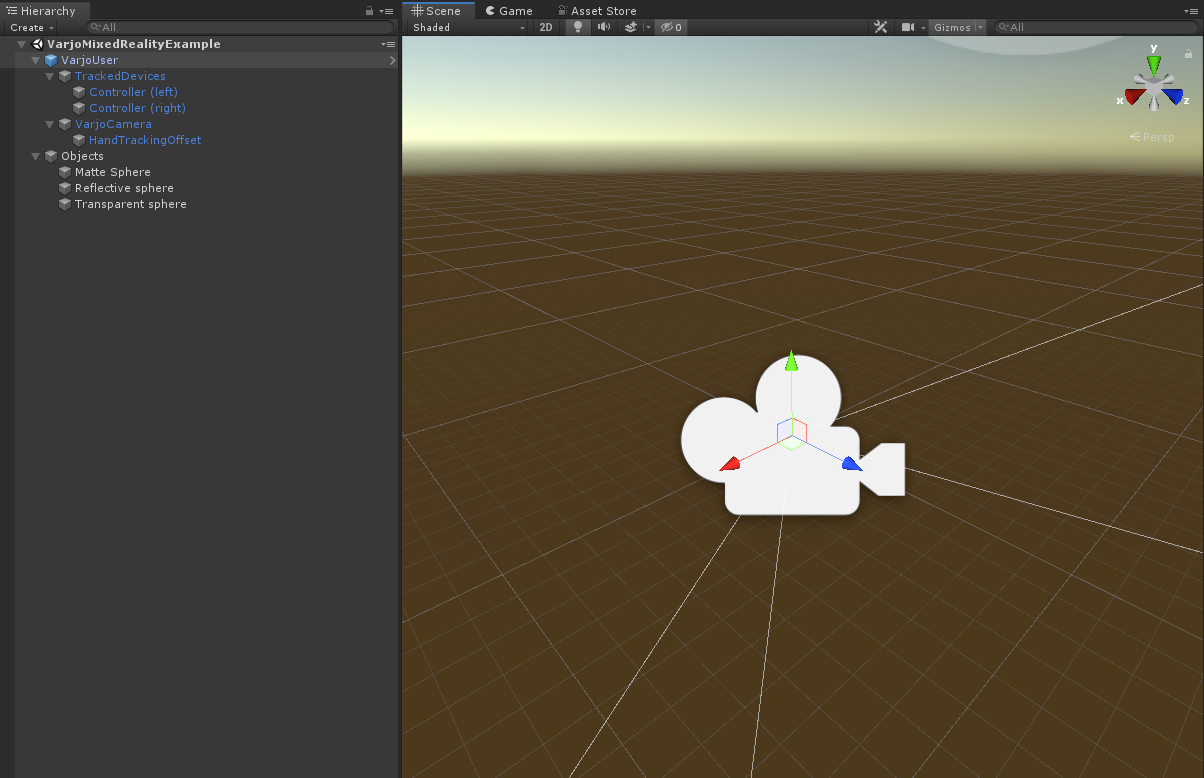Toggle Persp projection label

point(1152,137)
